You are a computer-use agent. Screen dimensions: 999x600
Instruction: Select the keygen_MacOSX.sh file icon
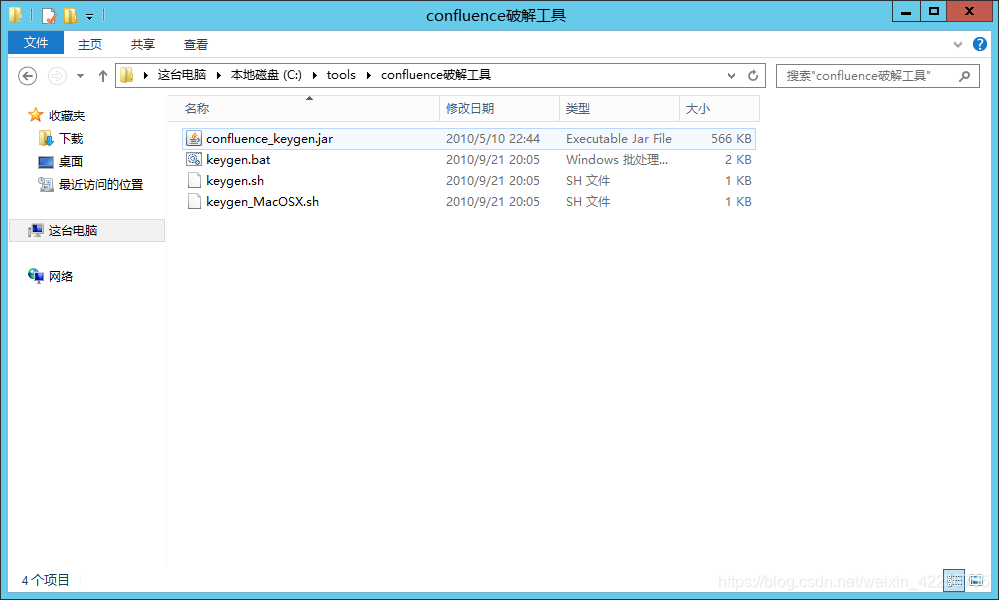[x=194, y=201]
